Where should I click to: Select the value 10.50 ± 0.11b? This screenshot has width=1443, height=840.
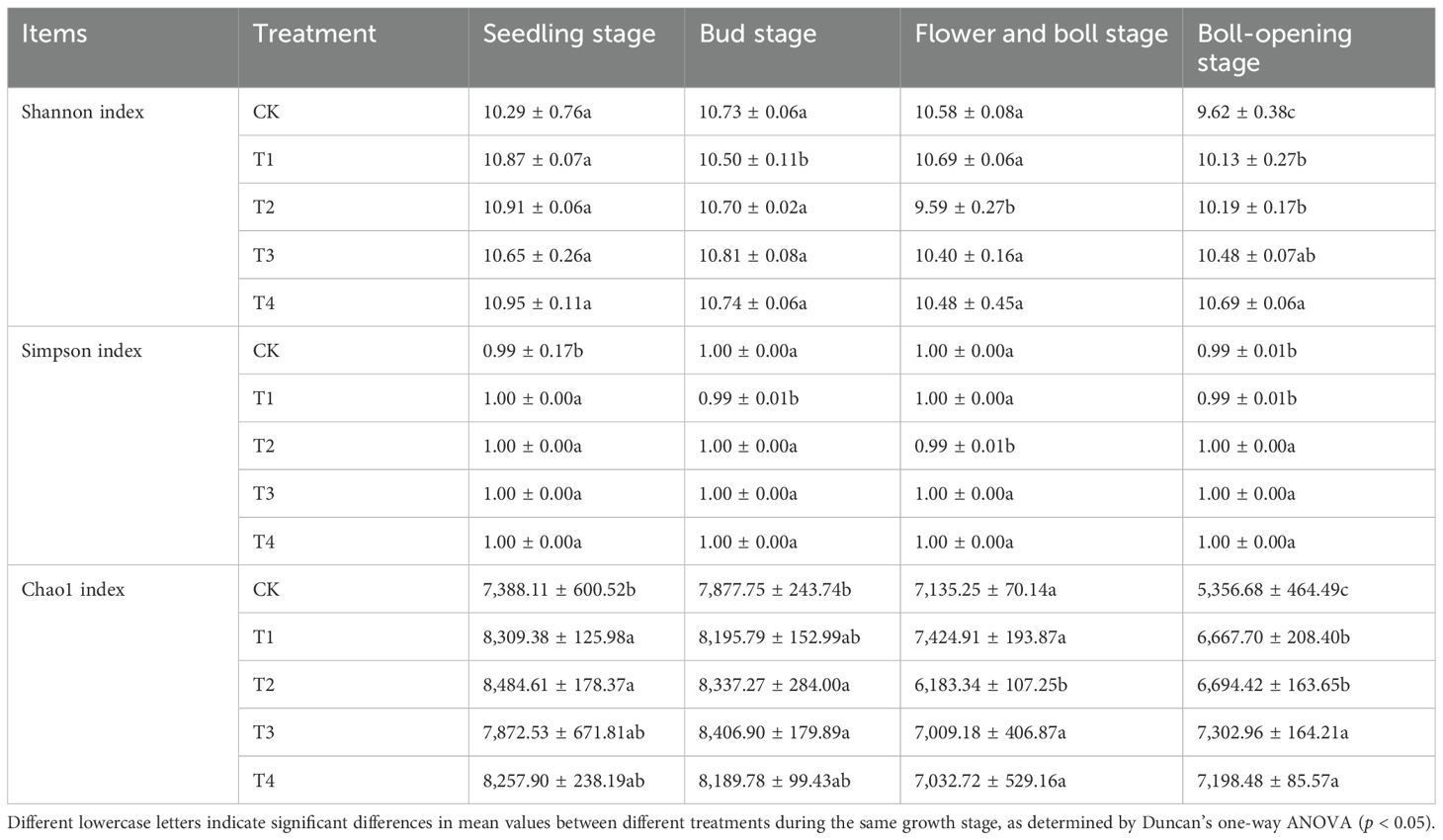754,160
